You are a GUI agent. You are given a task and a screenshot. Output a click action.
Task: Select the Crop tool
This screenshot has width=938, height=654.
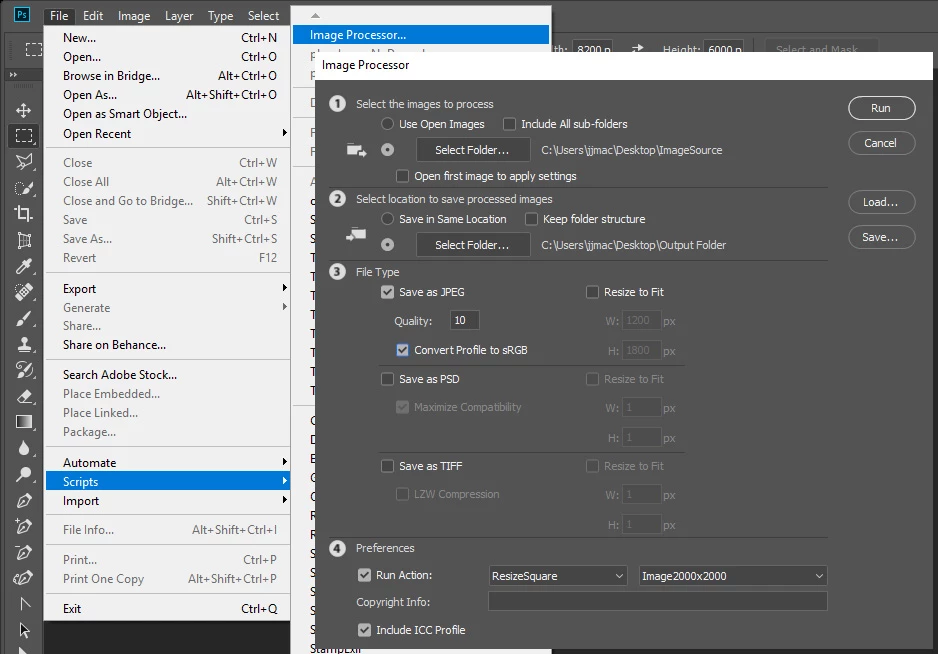23,214
